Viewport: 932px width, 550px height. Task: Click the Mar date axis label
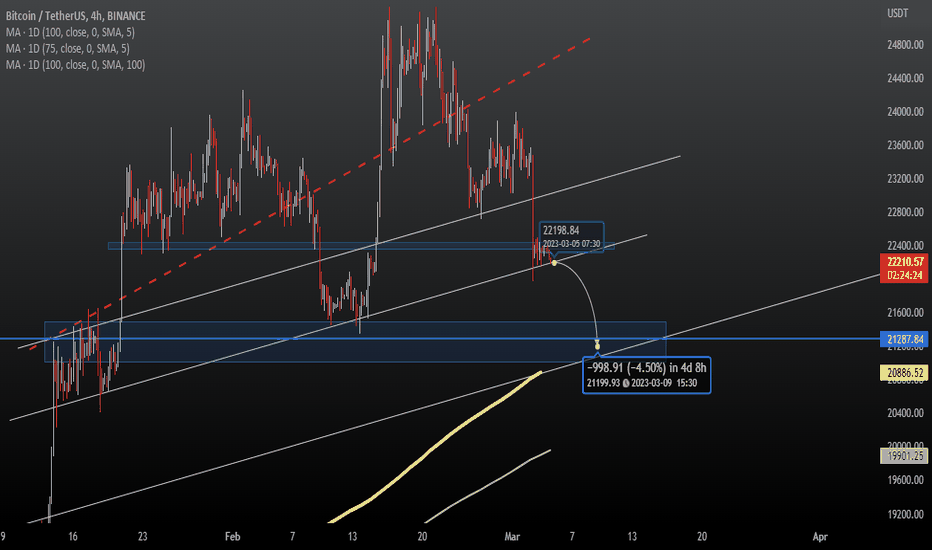(512, 536)
